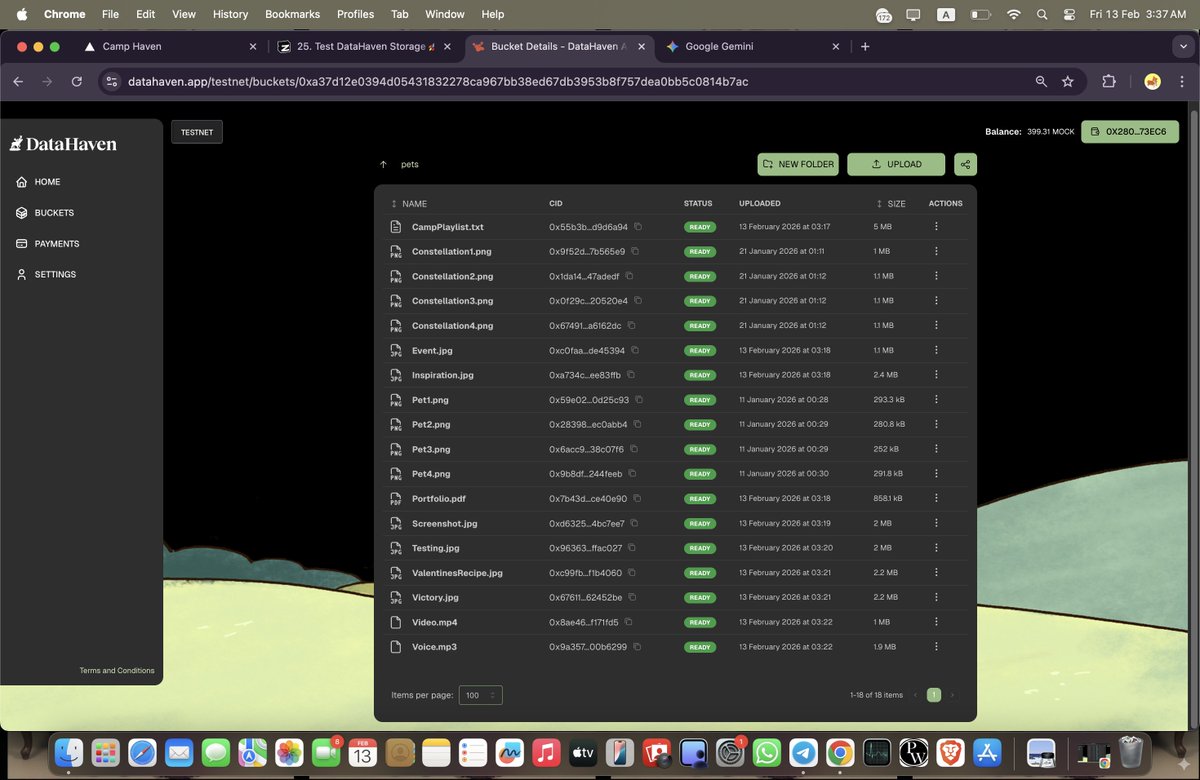The width and height of the screenshot is (1200, 780).
Task: Copy the CID of Event.jpg
Action: tap(635, 350)
